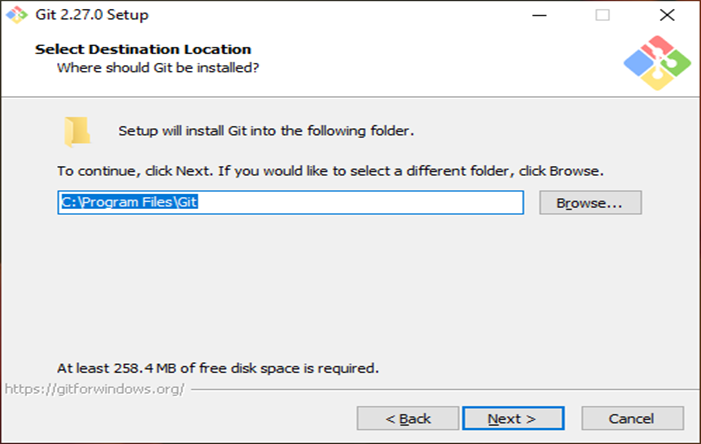
Task: Click the separator line beside the URL
Action: click(x=440, y=389)
